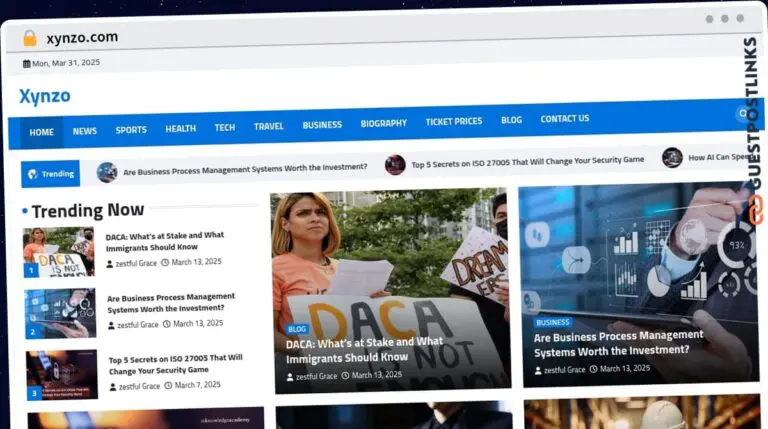This screenshot has width=768, height=429.
Task: Click the round thumbnail before Business Process ticker
Action: click(107, 172)
